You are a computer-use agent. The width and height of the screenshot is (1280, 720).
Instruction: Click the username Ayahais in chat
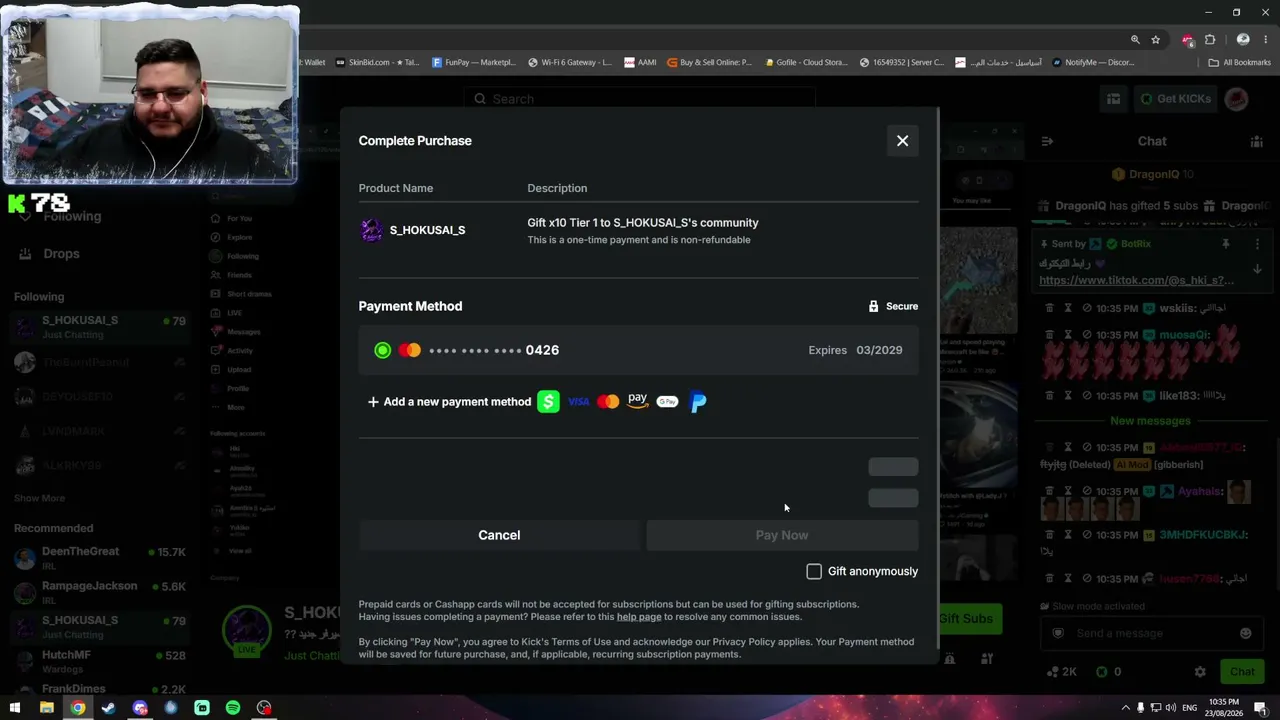pyautogui.click(x=1200, y=491)
